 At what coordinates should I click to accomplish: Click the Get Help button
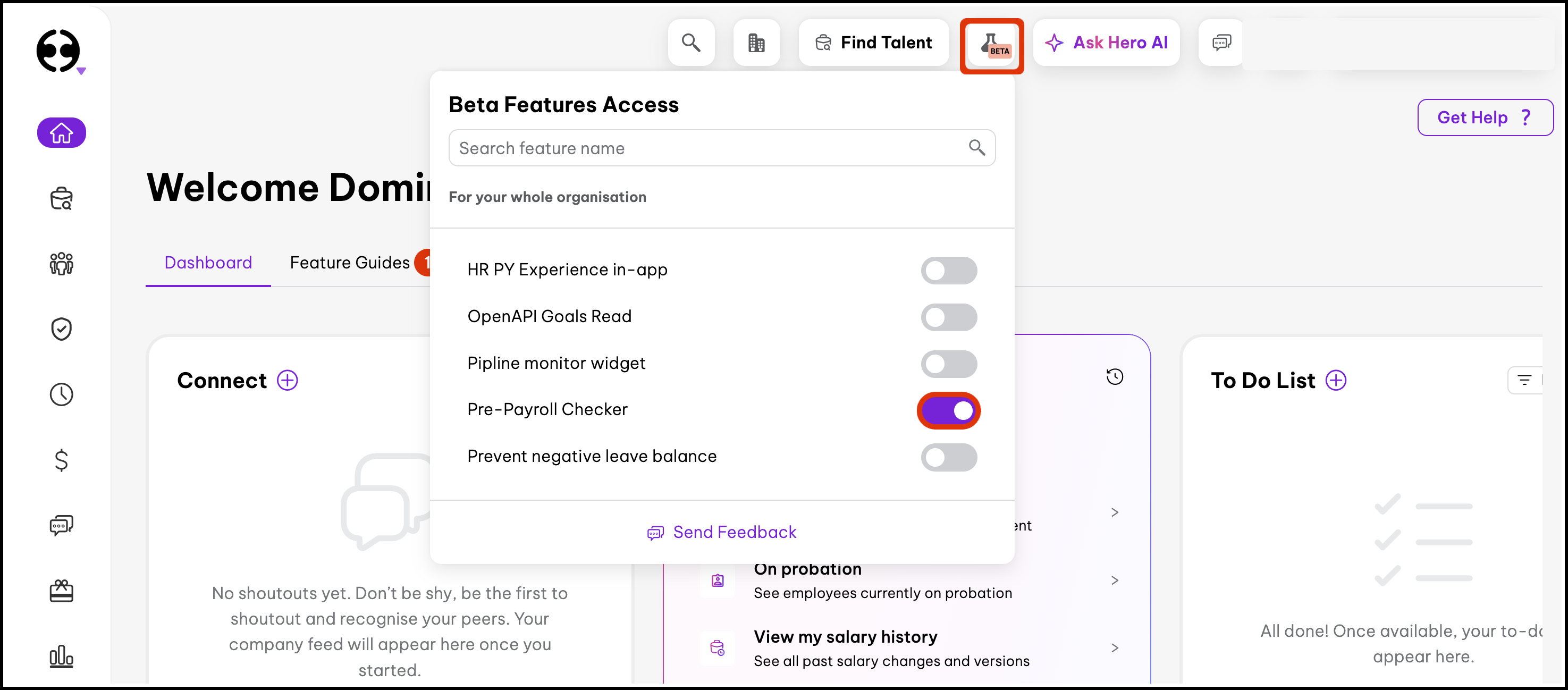(x=1485, y=117)
